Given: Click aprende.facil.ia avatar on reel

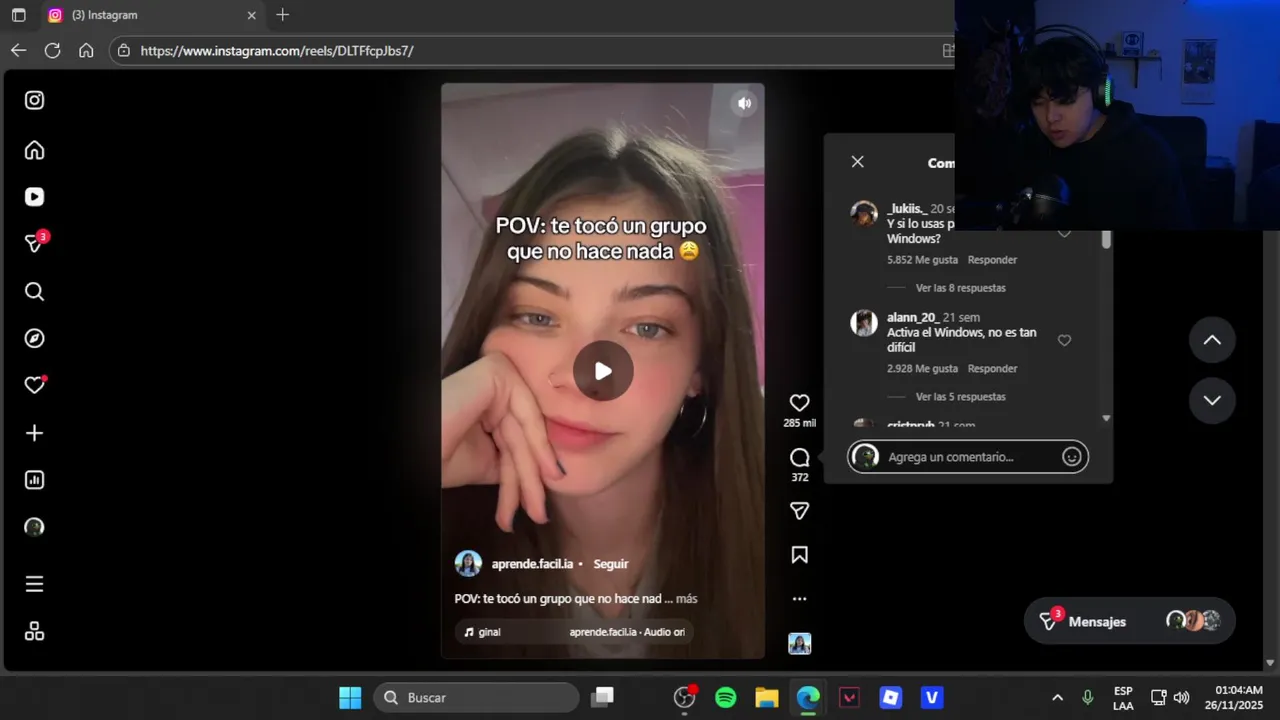Looking at the screenshot, I should coord(468,564).
